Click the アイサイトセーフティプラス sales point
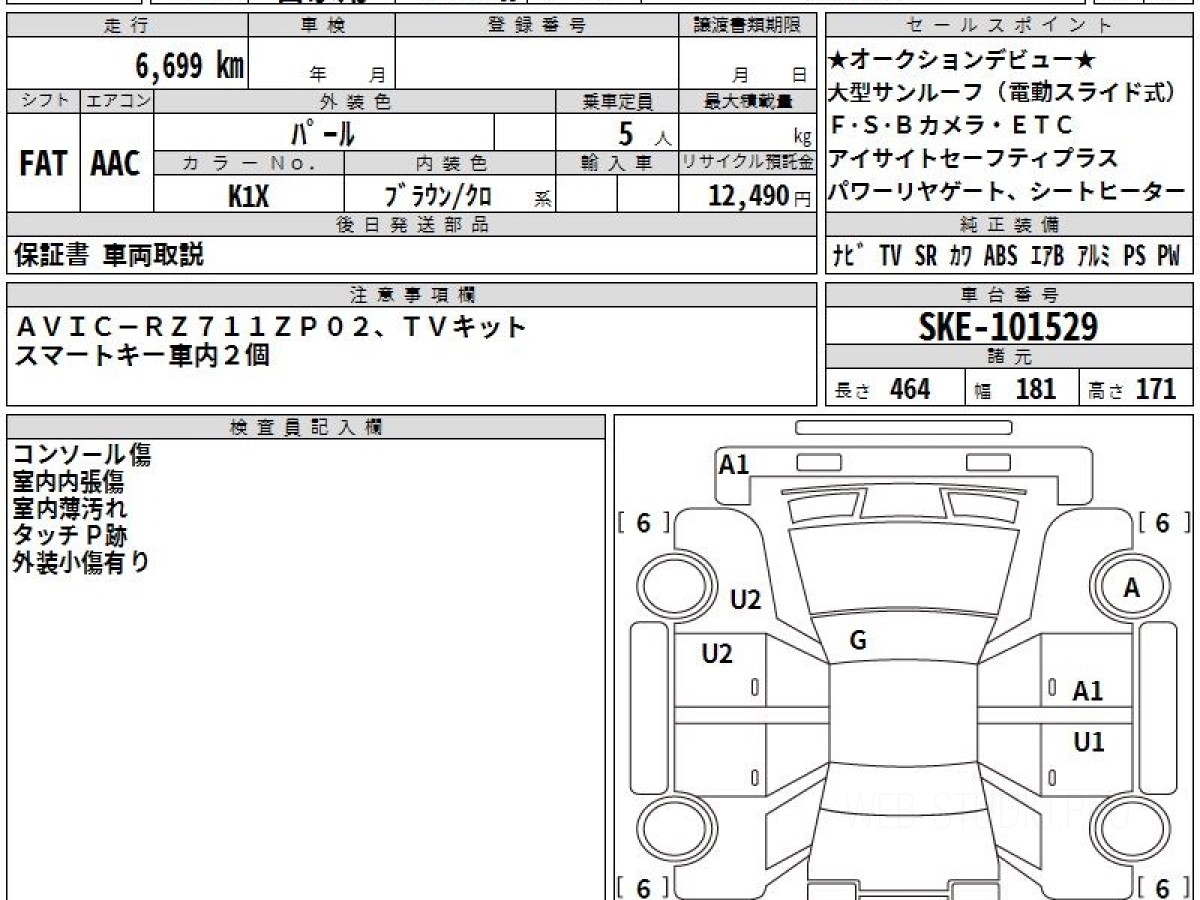Viewport: 1200px width, 900px height. tap(974, 158)
